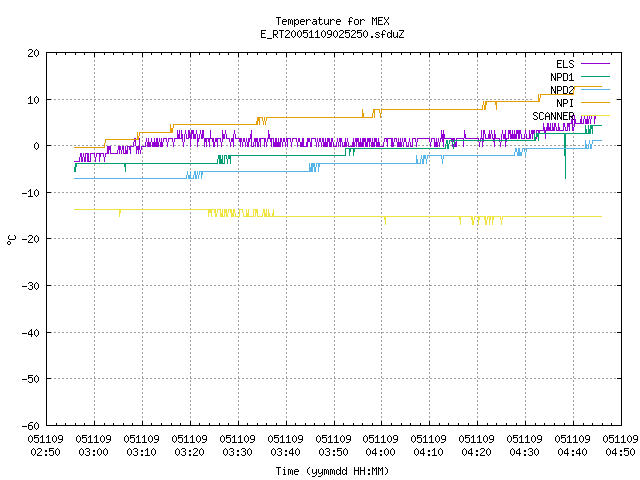Click the 03:10 x-axis time label

(142, 452)
